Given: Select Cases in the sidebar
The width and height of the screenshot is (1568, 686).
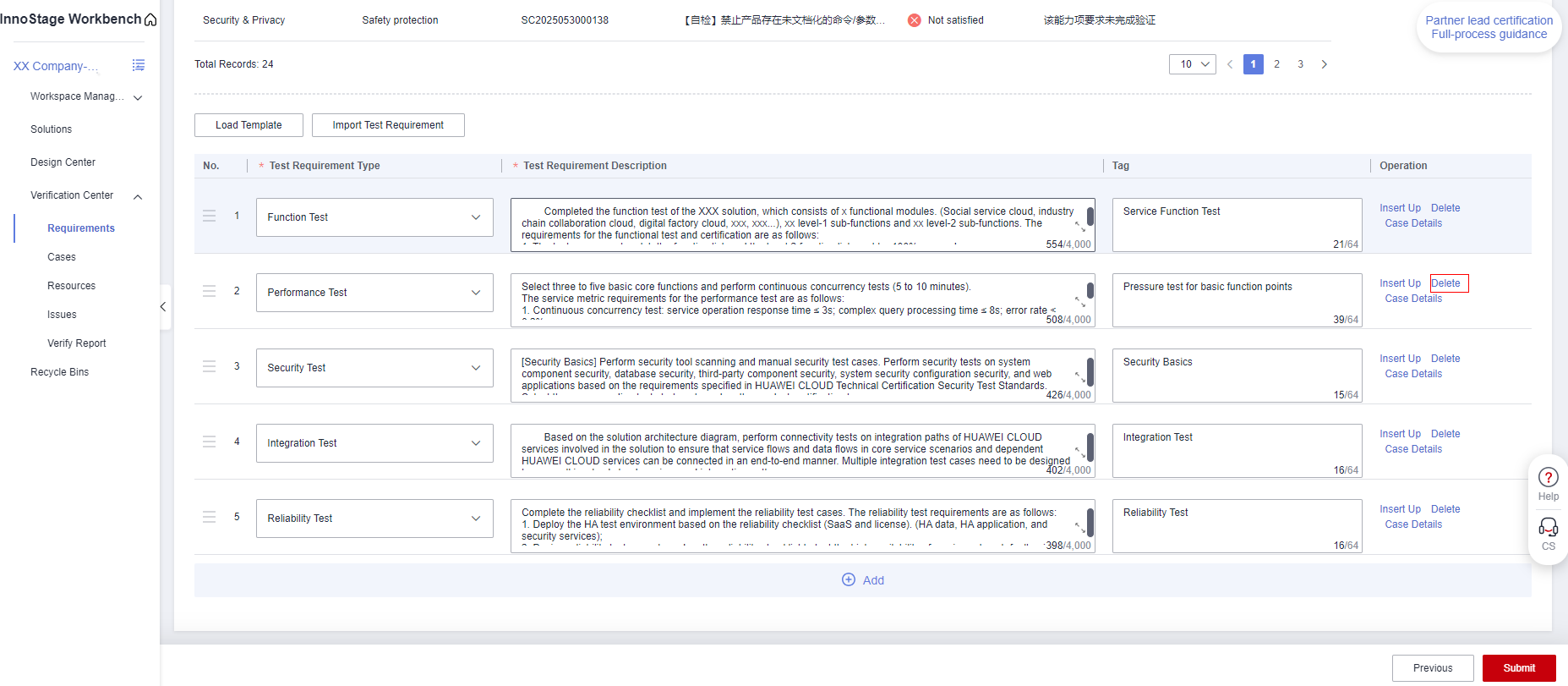Looking at the screenshot, I should 62,257.
